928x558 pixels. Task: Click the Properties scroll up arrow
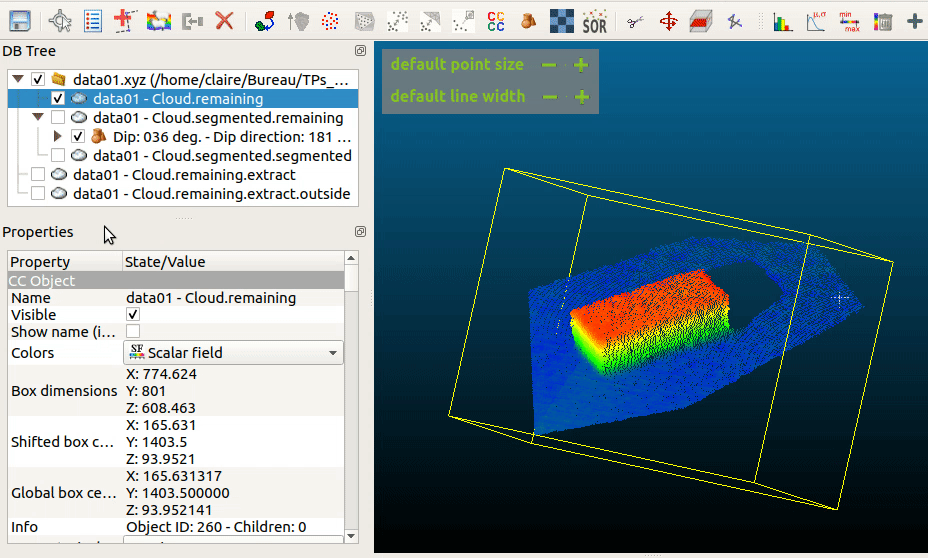(351, 258)
